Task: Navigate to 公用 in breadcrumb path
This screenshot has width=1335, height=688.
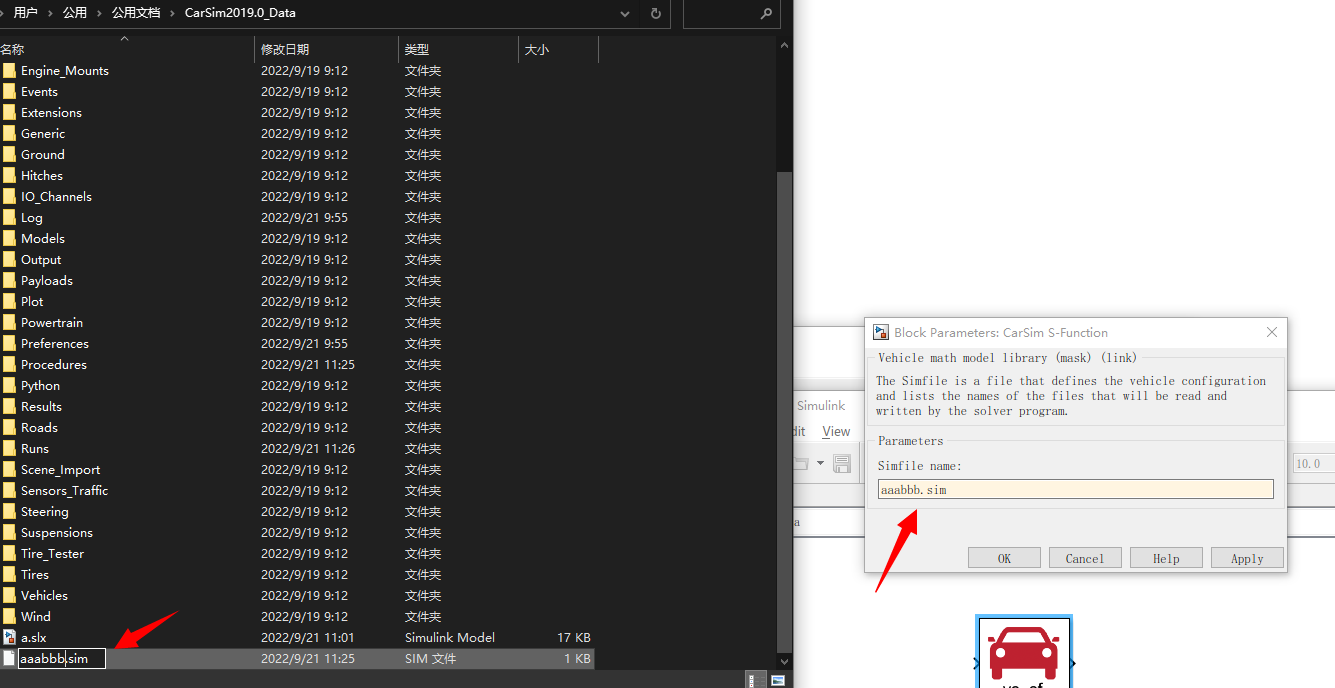Action: pyautogui.click(x=75, y=13)
